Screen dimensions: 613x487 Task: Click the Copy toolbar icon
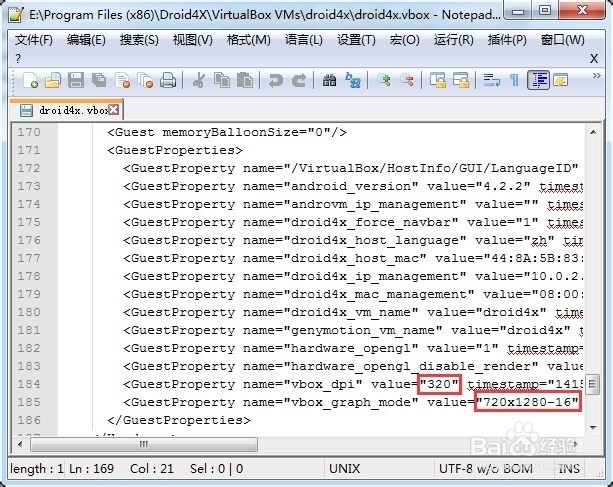[222, 81]
